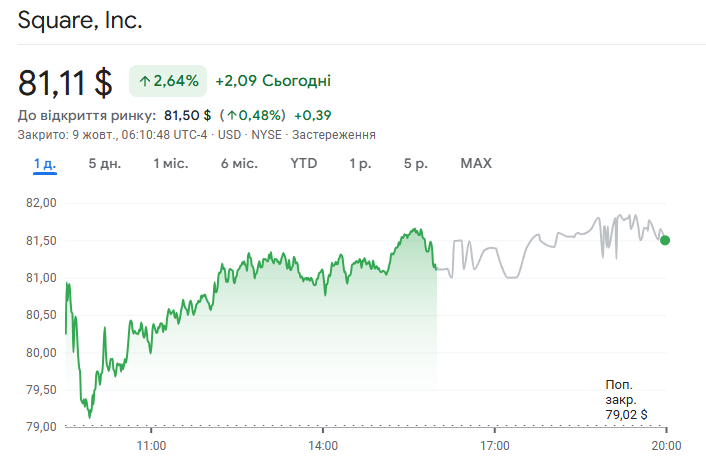
Task: Click the 17:00 time axis label
Action: pyautogui.click(x=495, y=445)
